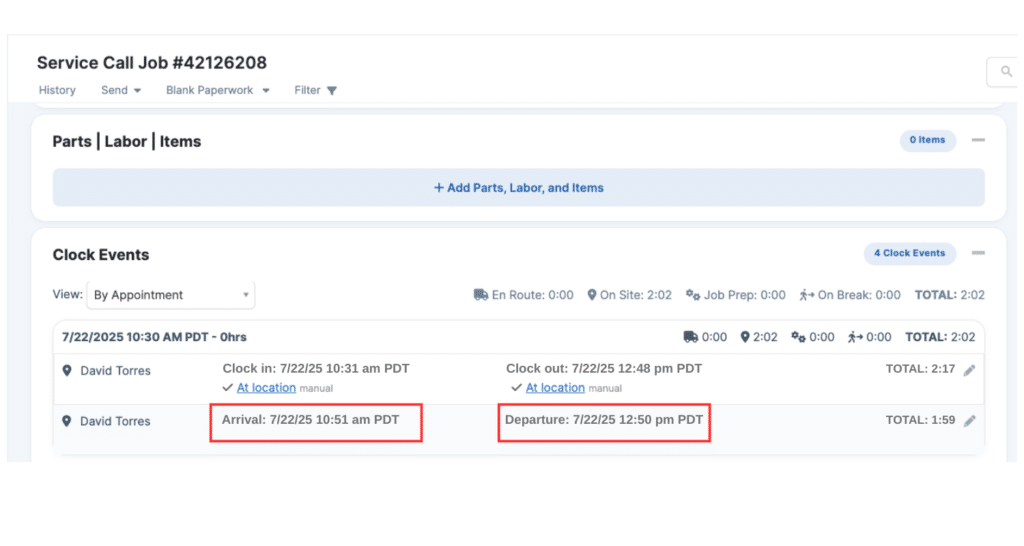Collapse the Parts | Labor | Items section
This screenshot has width=1024, height=546.
(978, 140)
